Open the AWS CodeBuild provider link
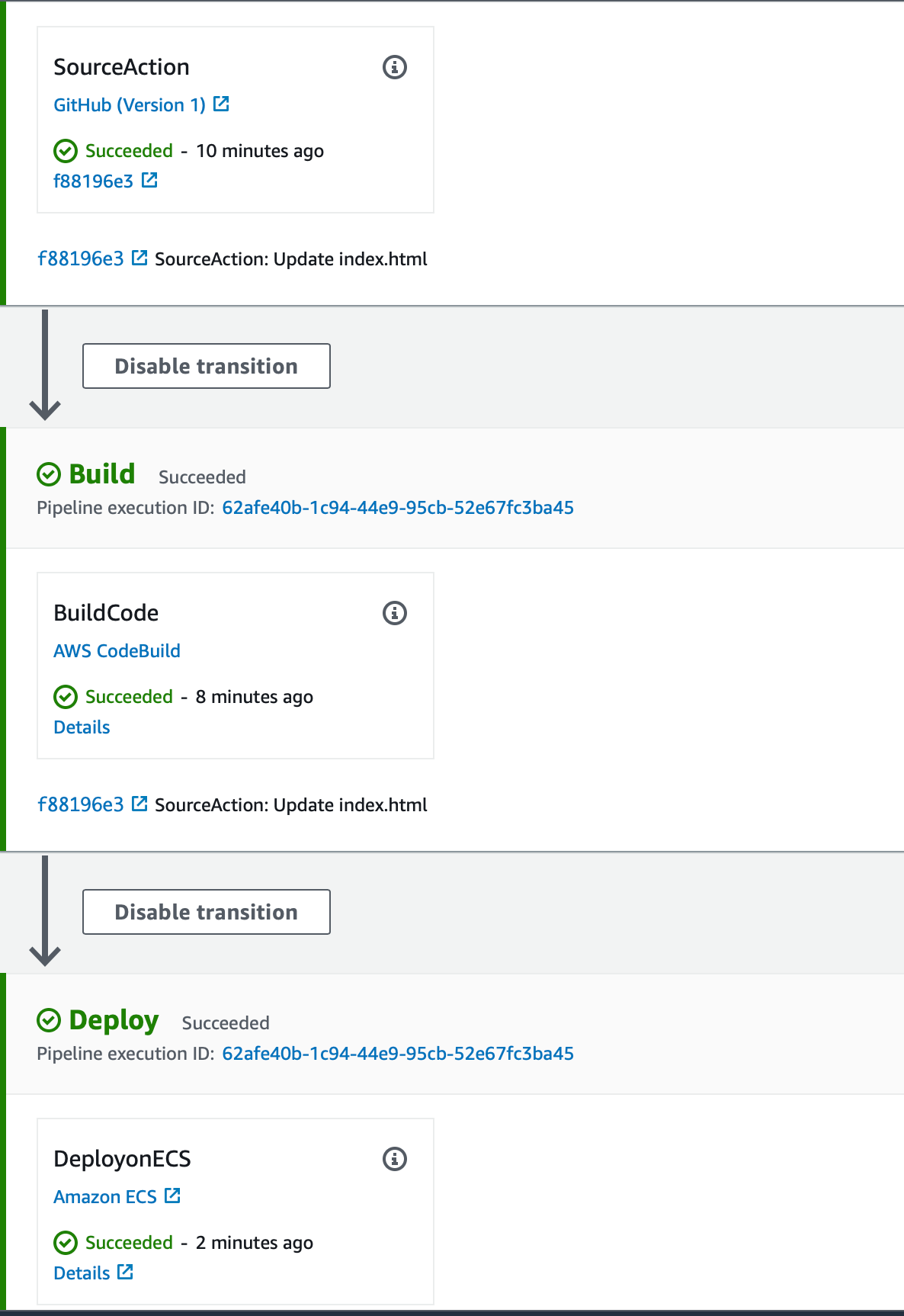The image size is (904, 1316). pyautogui.click(x=117, y=651)
